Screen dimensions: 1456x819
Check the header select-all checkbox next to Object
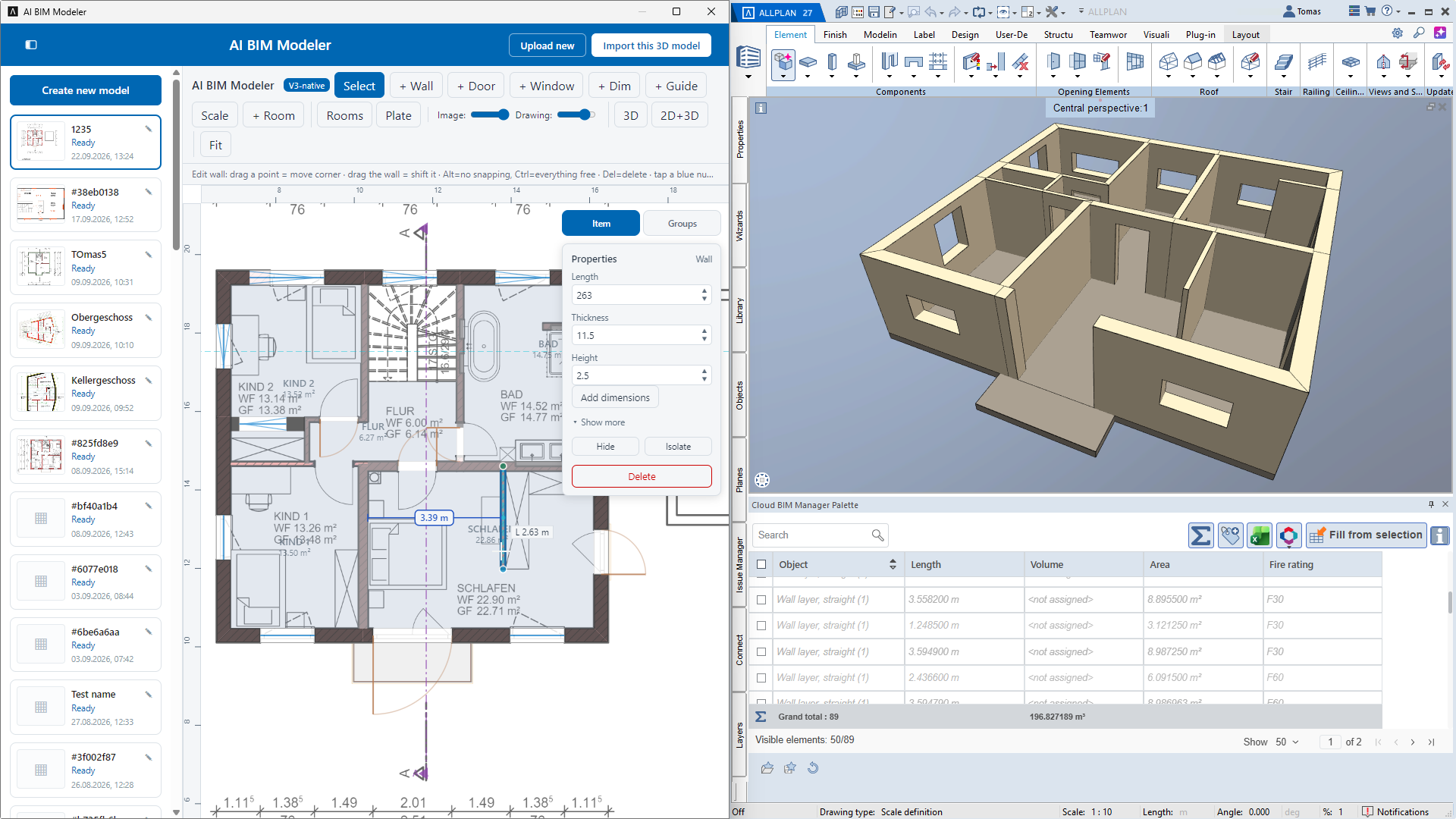(x=761, y=564)
